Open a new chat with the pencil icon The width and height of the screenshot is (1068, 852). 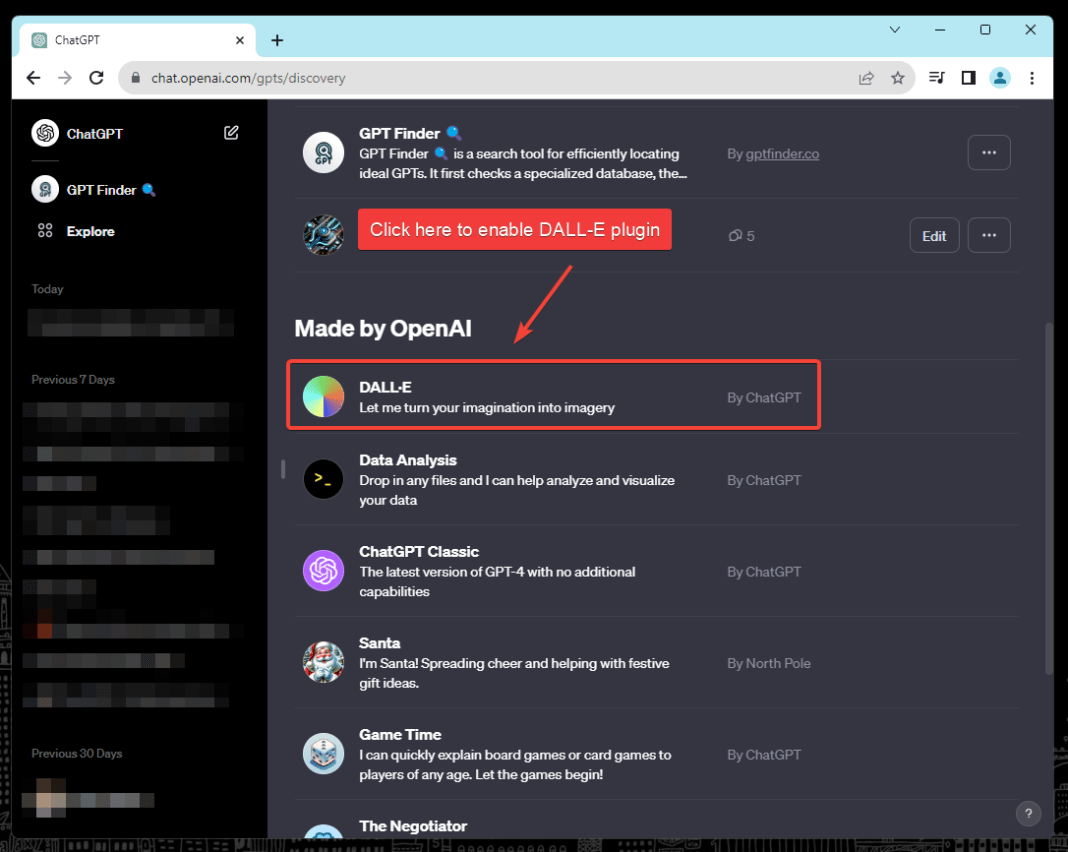[x=231, y=132]
